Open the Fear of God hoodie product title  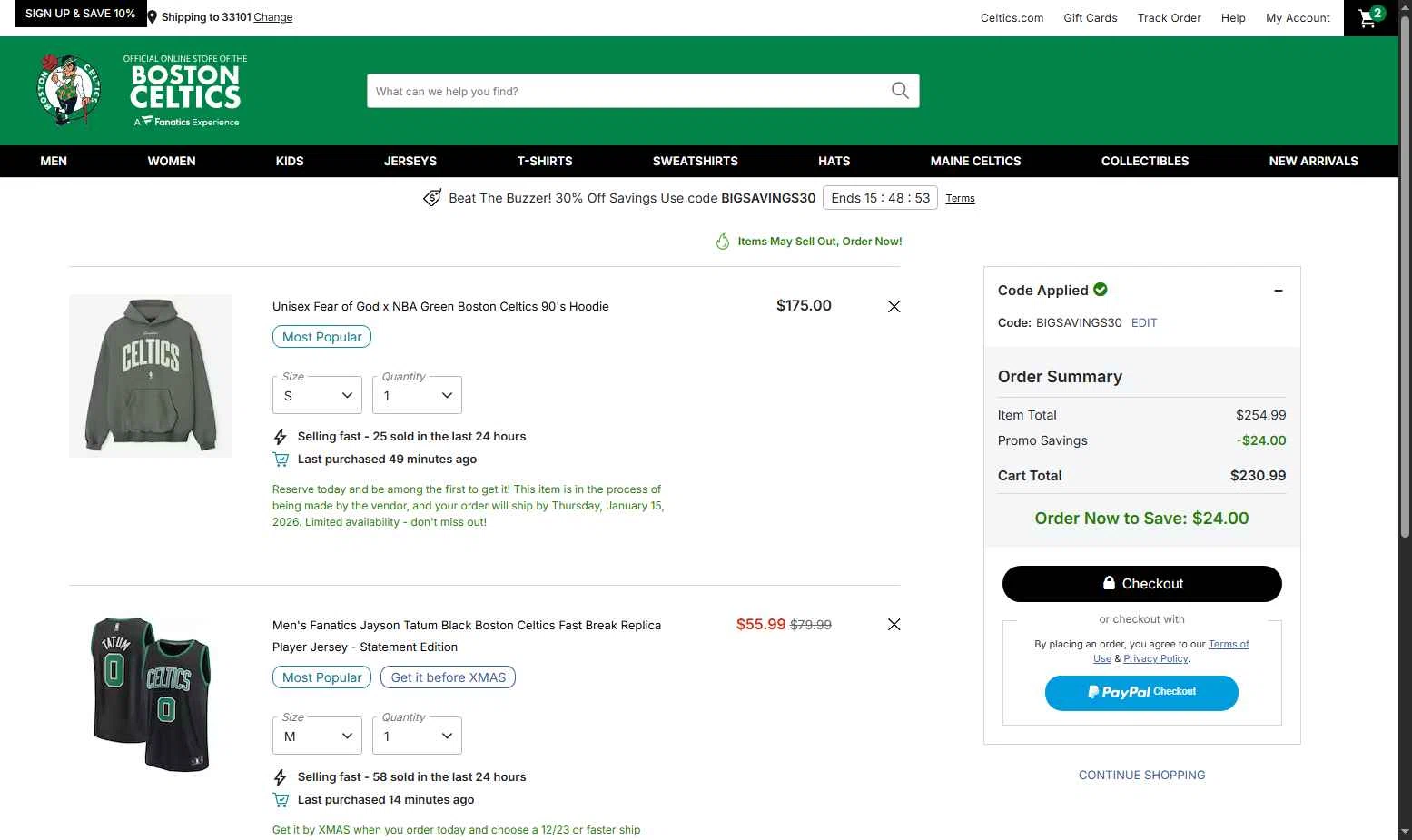click(x=440, y=307)
